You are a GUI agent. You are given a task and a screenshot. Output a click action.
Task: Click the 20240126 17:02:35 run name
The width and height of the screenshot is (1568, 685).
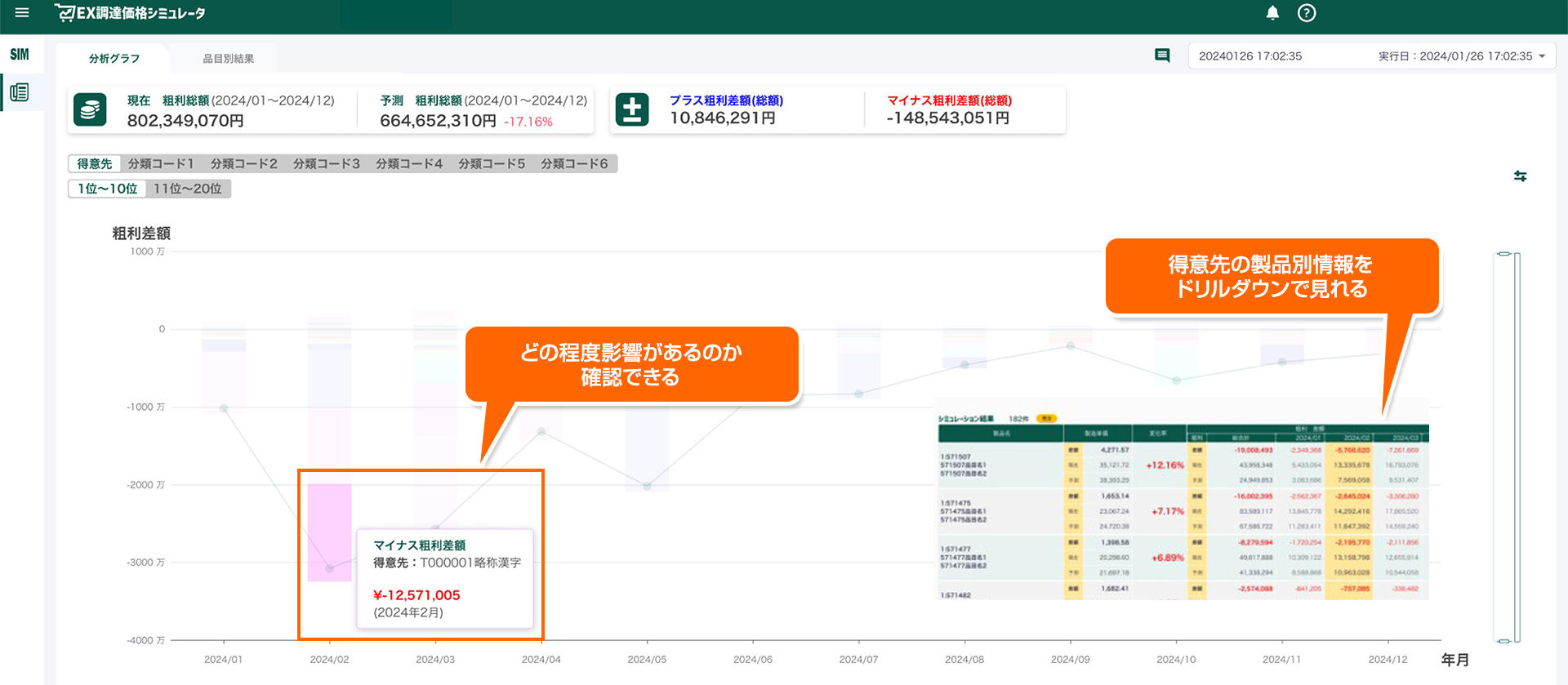click(x=1250, y=56)
